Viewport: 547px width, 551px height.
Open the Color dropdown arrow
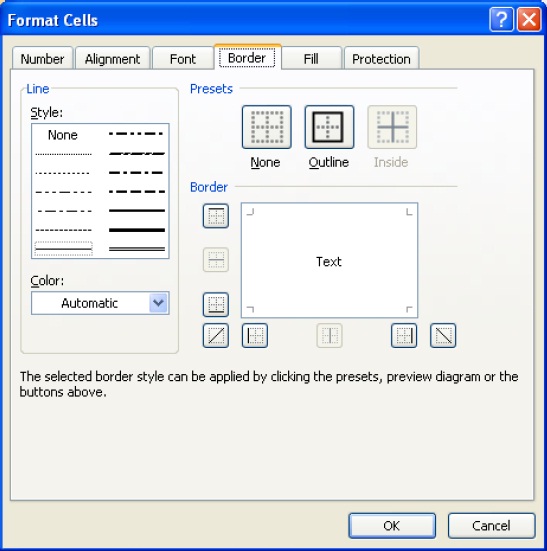(x=158, y=303)
